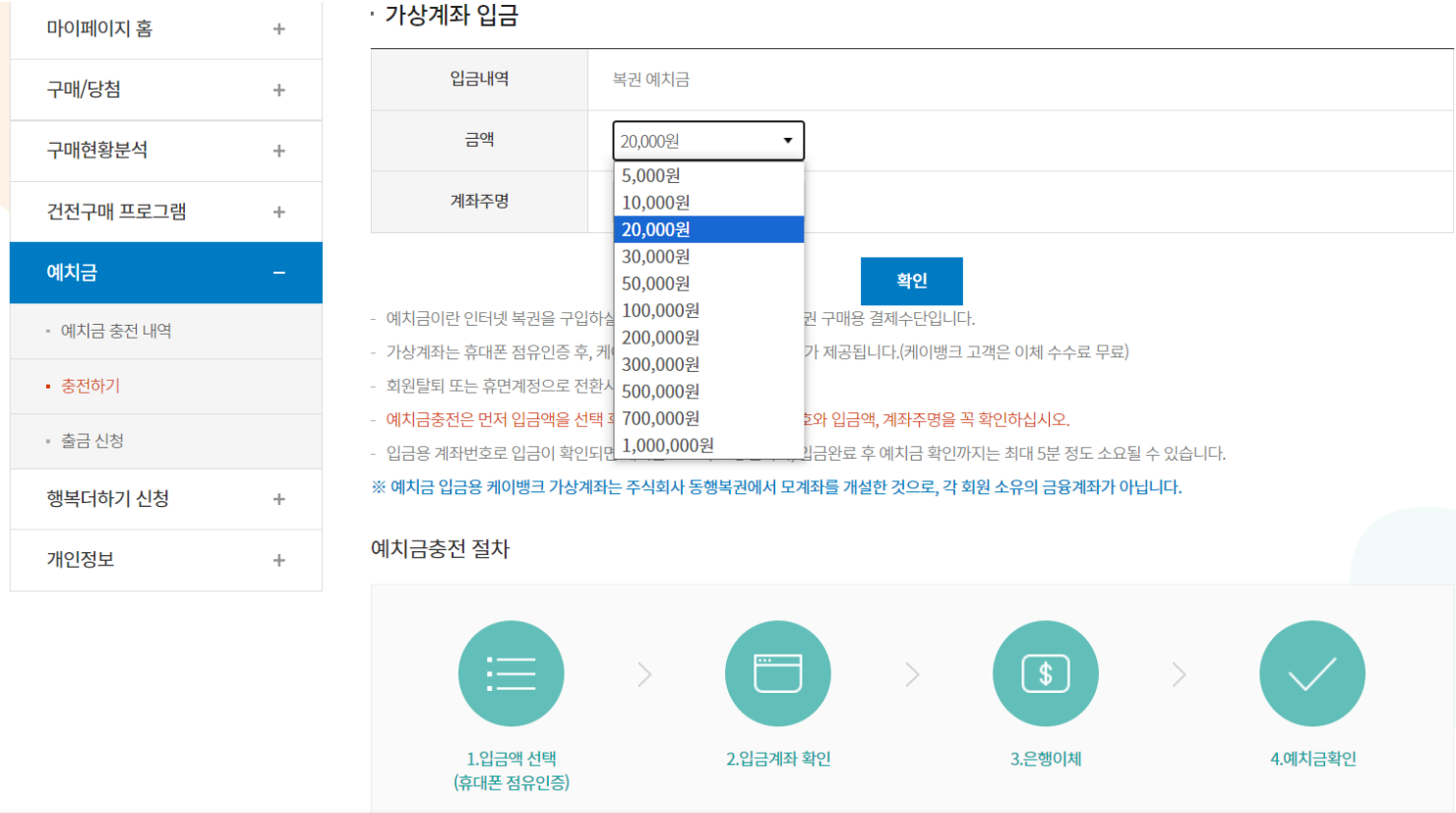1456x813 pixels.
Task: Open the 금액 amount dropdown arrow
Action: [x=789, y=140]
